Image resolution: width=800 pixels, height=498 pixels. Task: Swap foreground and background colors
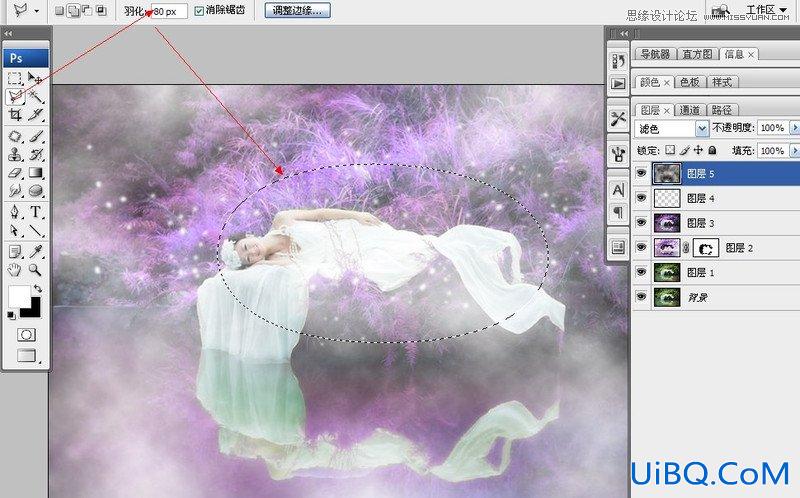[x=37, y=288]
